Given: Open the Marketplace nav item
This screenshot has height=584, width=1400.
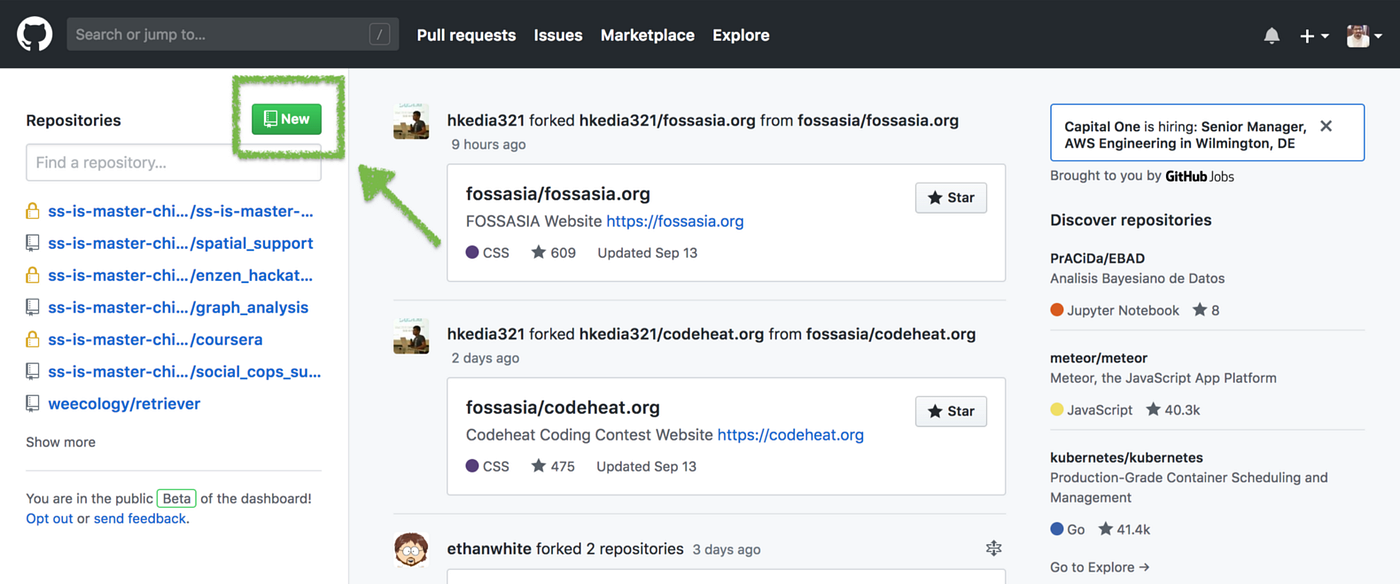Looking at the screenshot, I should [647, 35].
